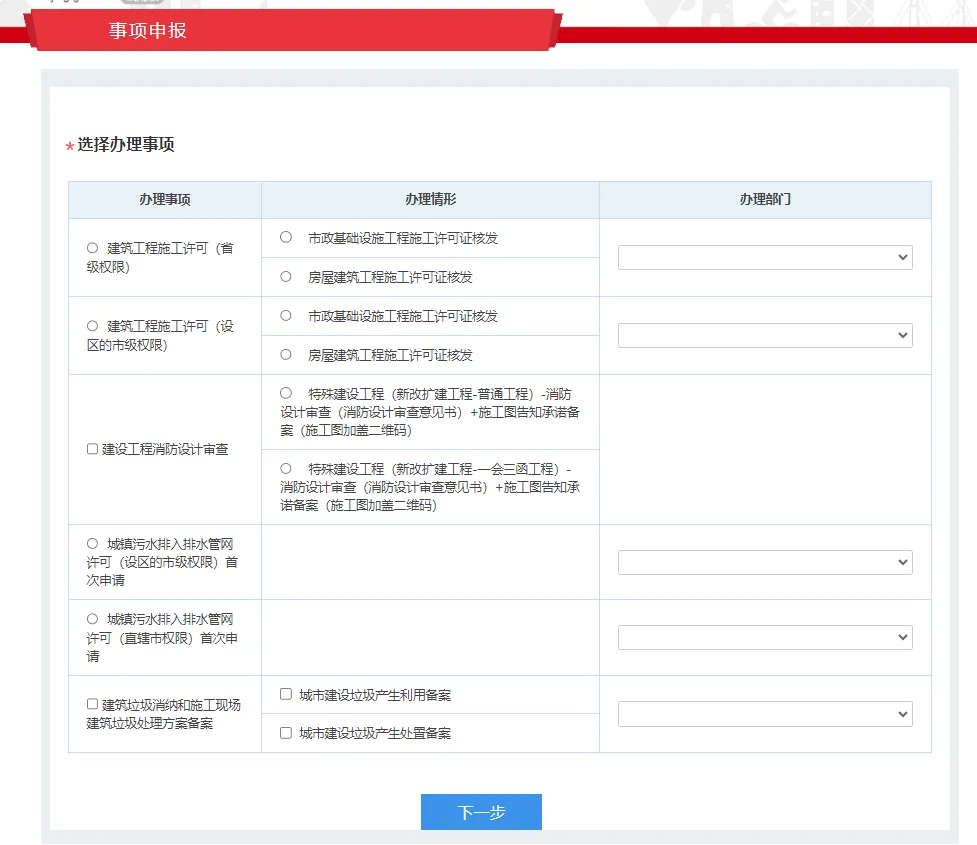Image resolution: width=977 pixels, height=845 pixels.
Task: Tick 建筑垃圾消纳和施工现场建筑垃圾处理方案备案 checkbox
Action: (93, 704)
